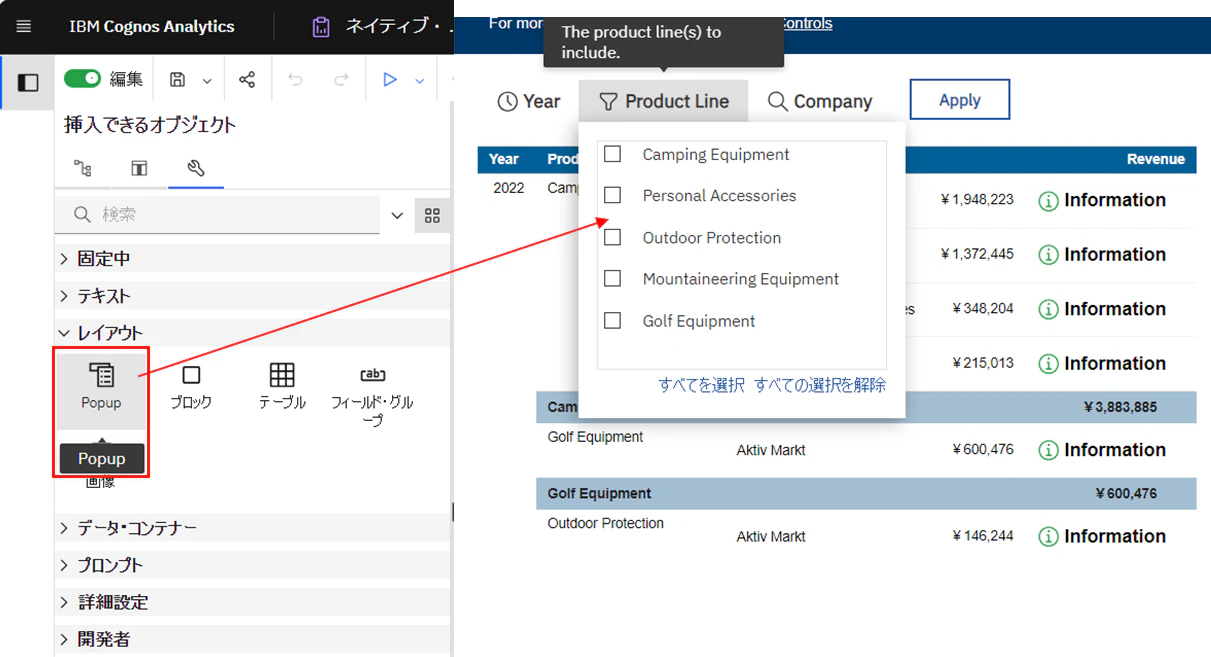Screen dimensions: 1211x657
Task: Click the Outdoor Protection row label
Action: coord(606,523)
